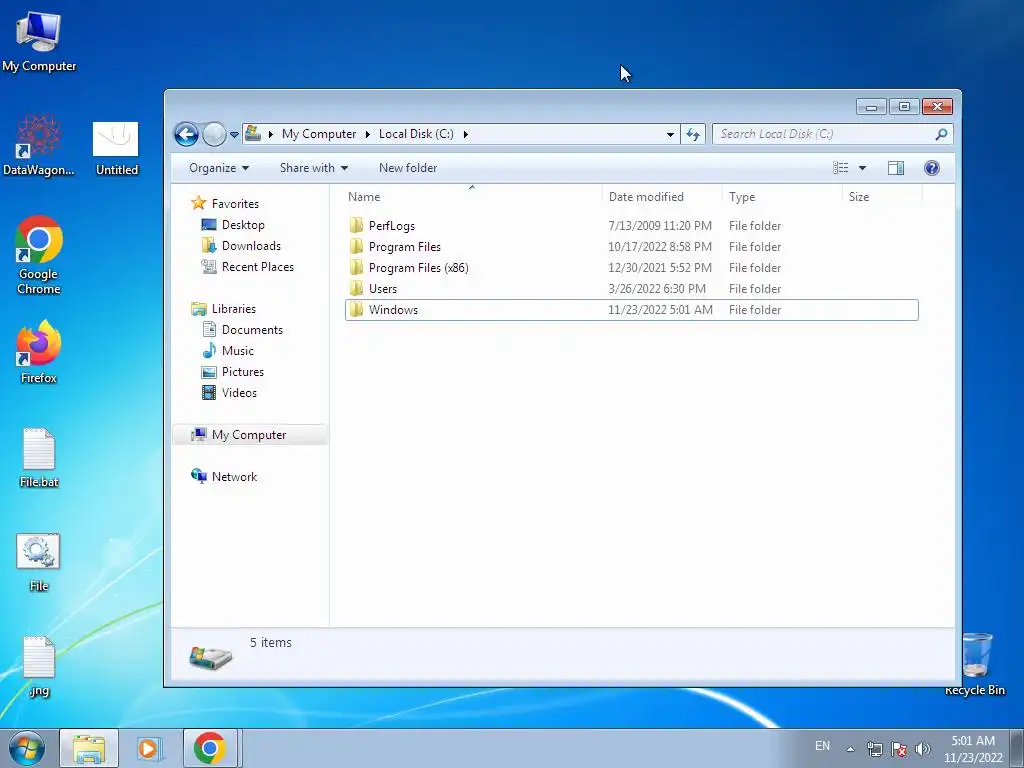Click the greyed forward navigation arrow

[x=214, y=135]
